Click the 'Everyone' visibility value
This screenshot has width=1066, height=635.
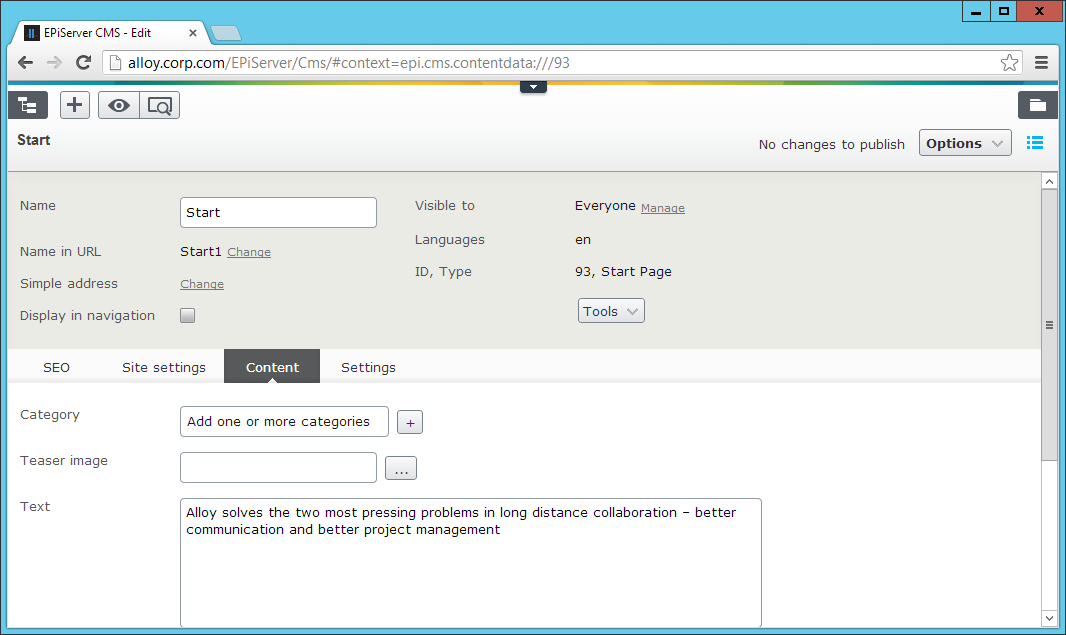coord(605,205)
